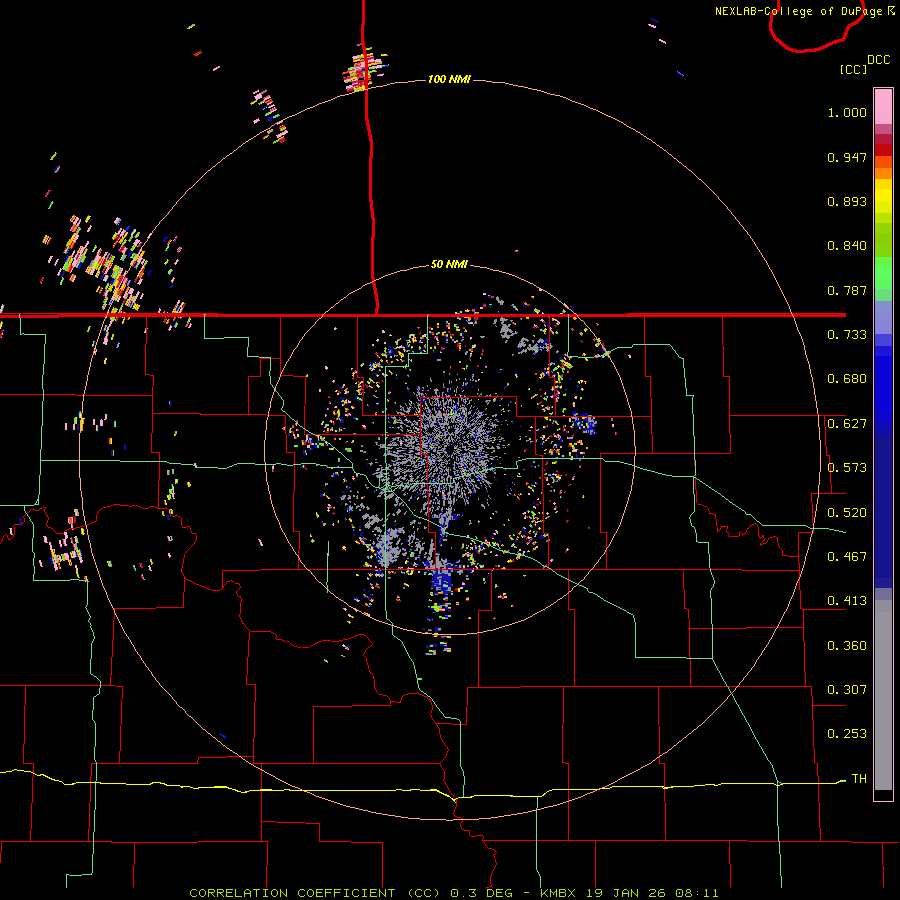Click the 0.253 legend value
The image size is (900, 900).
pos(847,734)
